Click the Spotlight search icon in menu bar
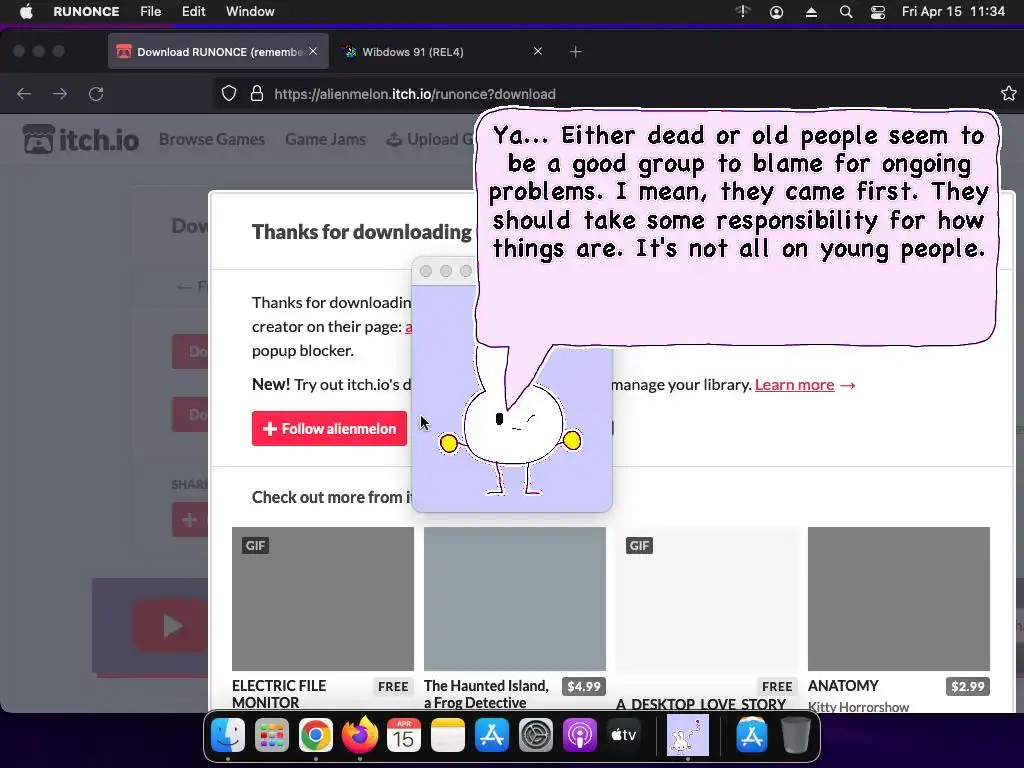The height and width of the screenshot is (768, 1024). tap(846, 12)
